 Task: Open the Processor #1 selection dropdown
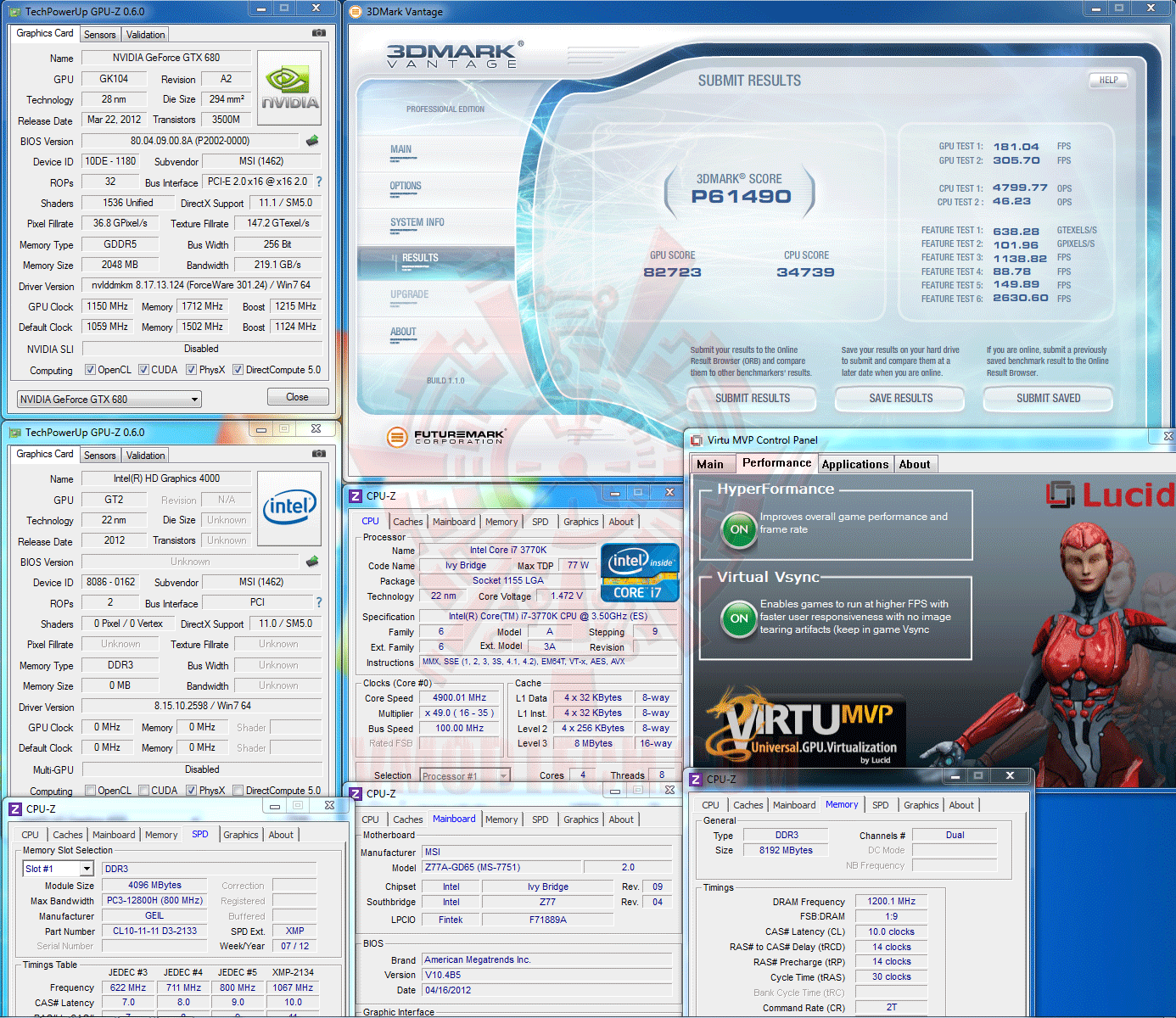465,775
